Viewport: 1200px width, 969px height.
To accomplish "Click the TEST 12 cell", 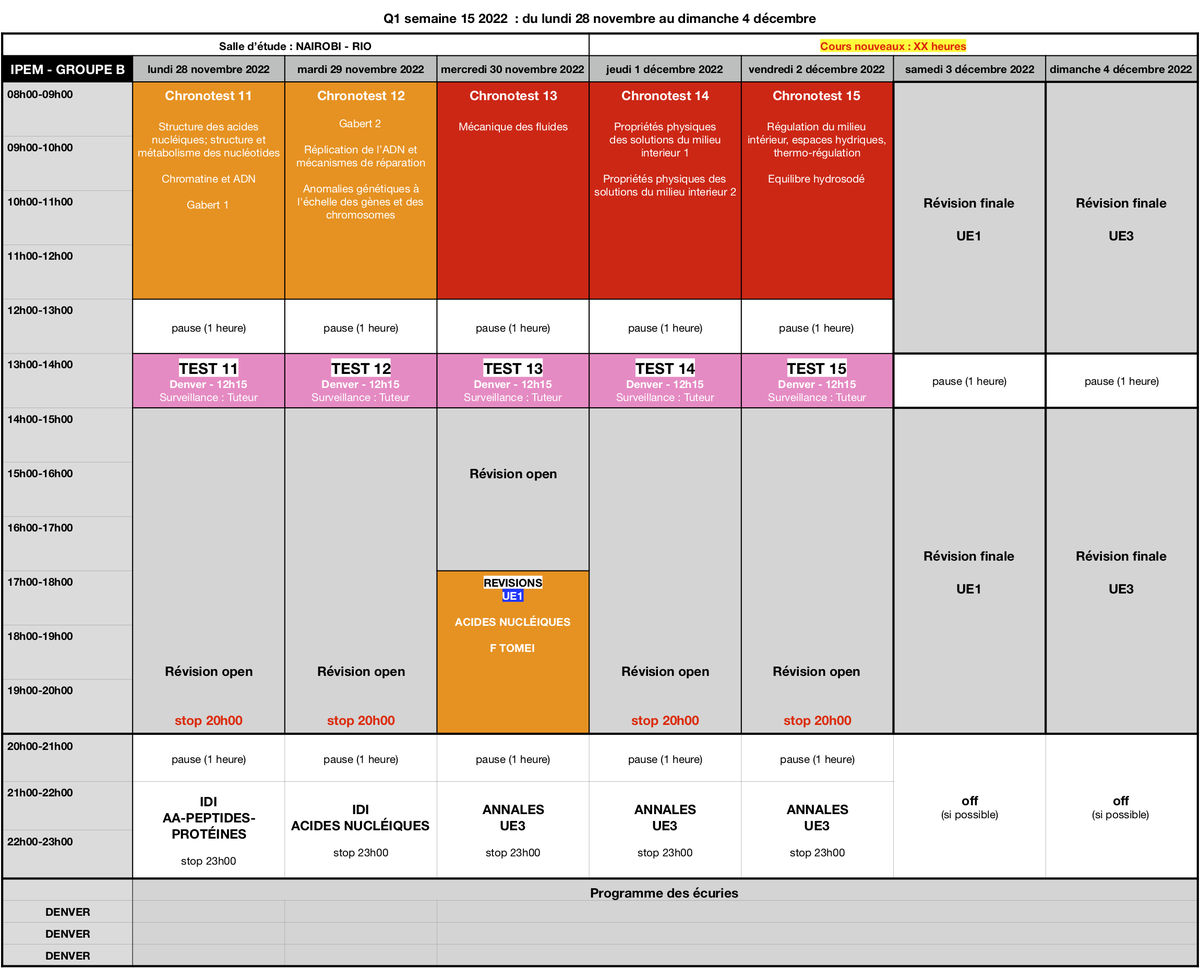I will click(361, 380).
